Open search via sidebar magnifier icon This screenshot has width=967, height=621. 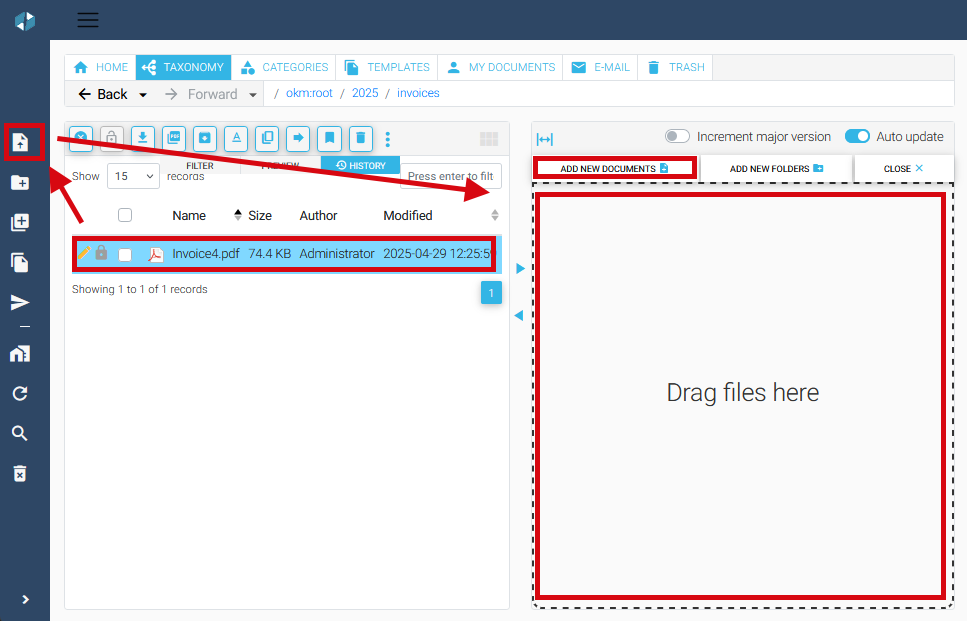click(20, 433)
